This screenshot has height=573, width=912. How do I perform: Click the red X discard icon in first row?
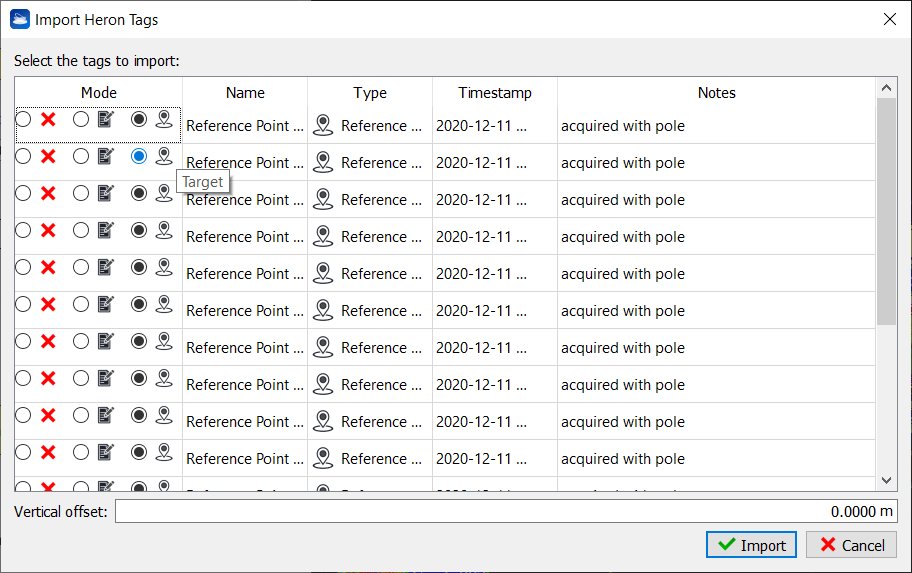point(47,120)
